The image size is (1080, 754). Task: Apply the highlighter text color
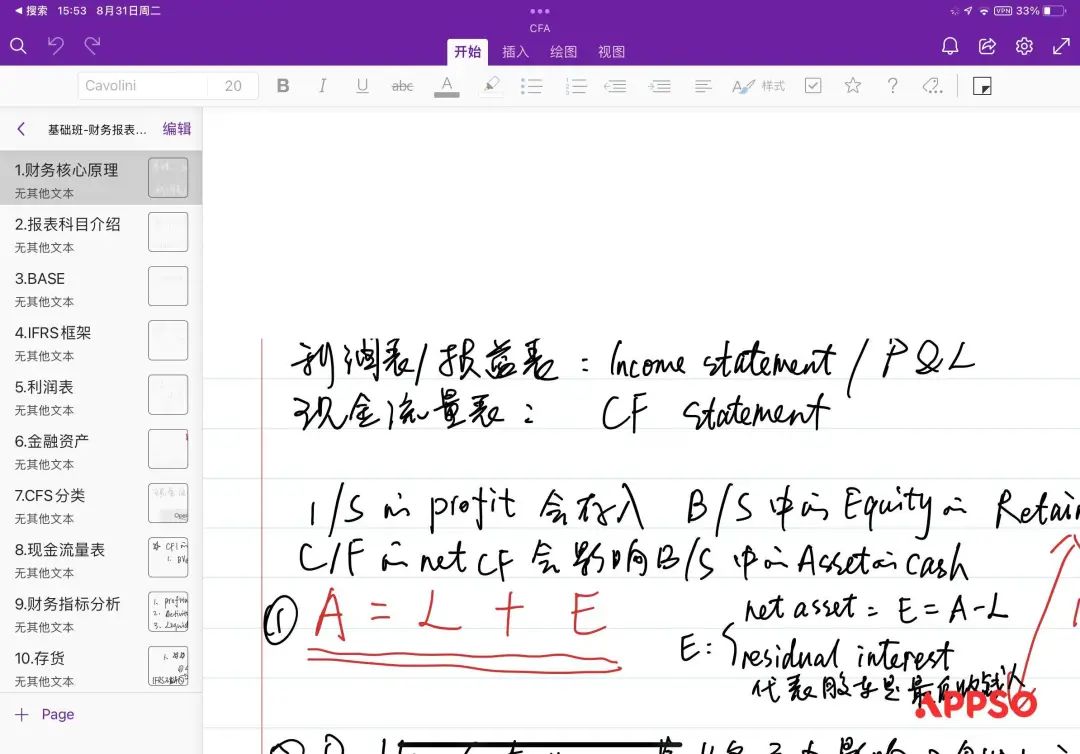(x=491, y=86)
